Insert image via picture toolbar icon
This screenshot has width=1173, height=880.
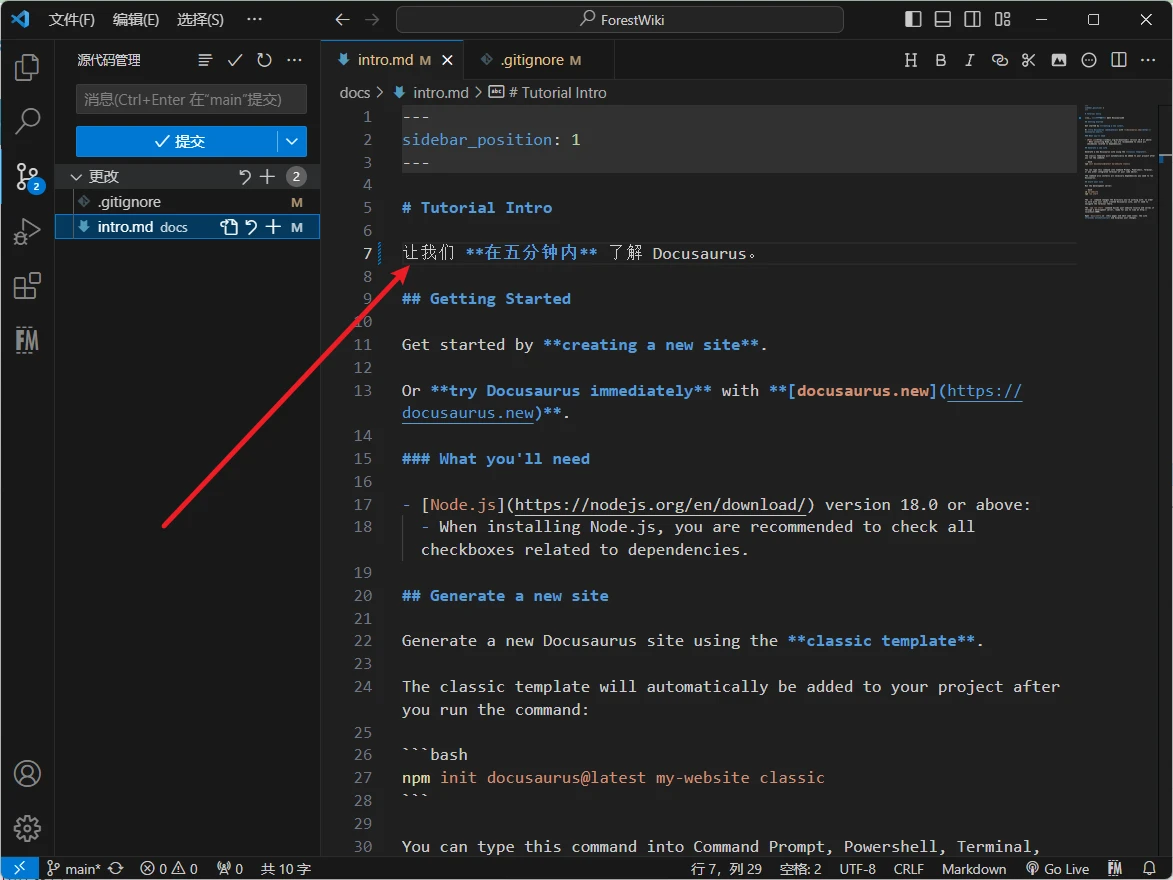(1058, 60)
